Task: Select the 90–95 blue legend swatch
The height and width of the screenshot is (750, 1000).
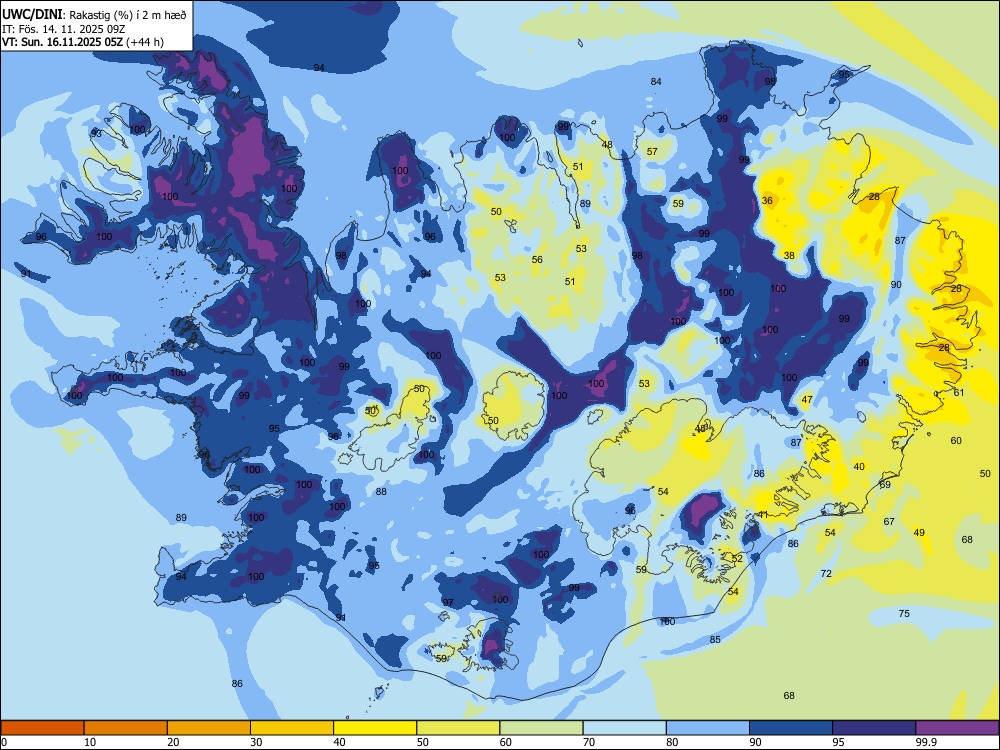Action: tap(791, 728)
